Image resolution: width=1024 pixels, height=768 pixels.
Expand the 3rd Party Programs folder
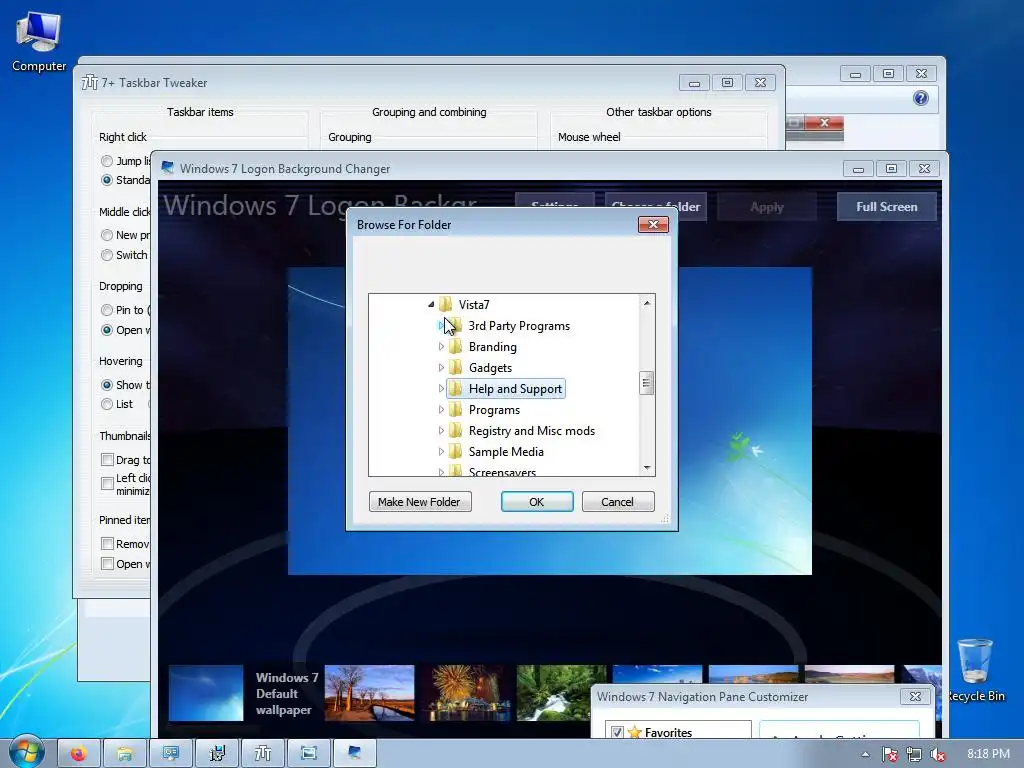pyautogui.click(x=441, y=325)
